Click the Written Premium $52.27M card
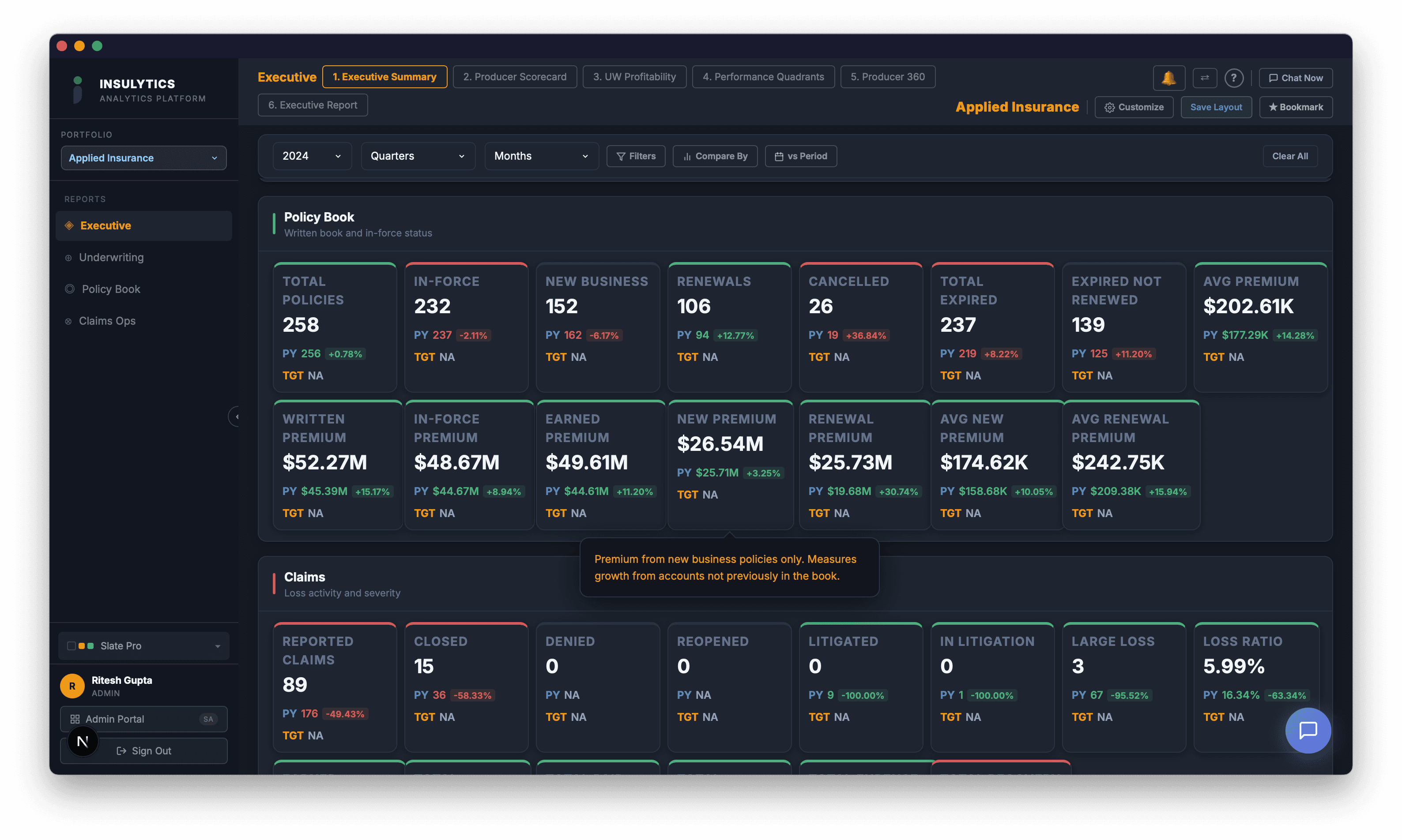 (x=337, y=465)
